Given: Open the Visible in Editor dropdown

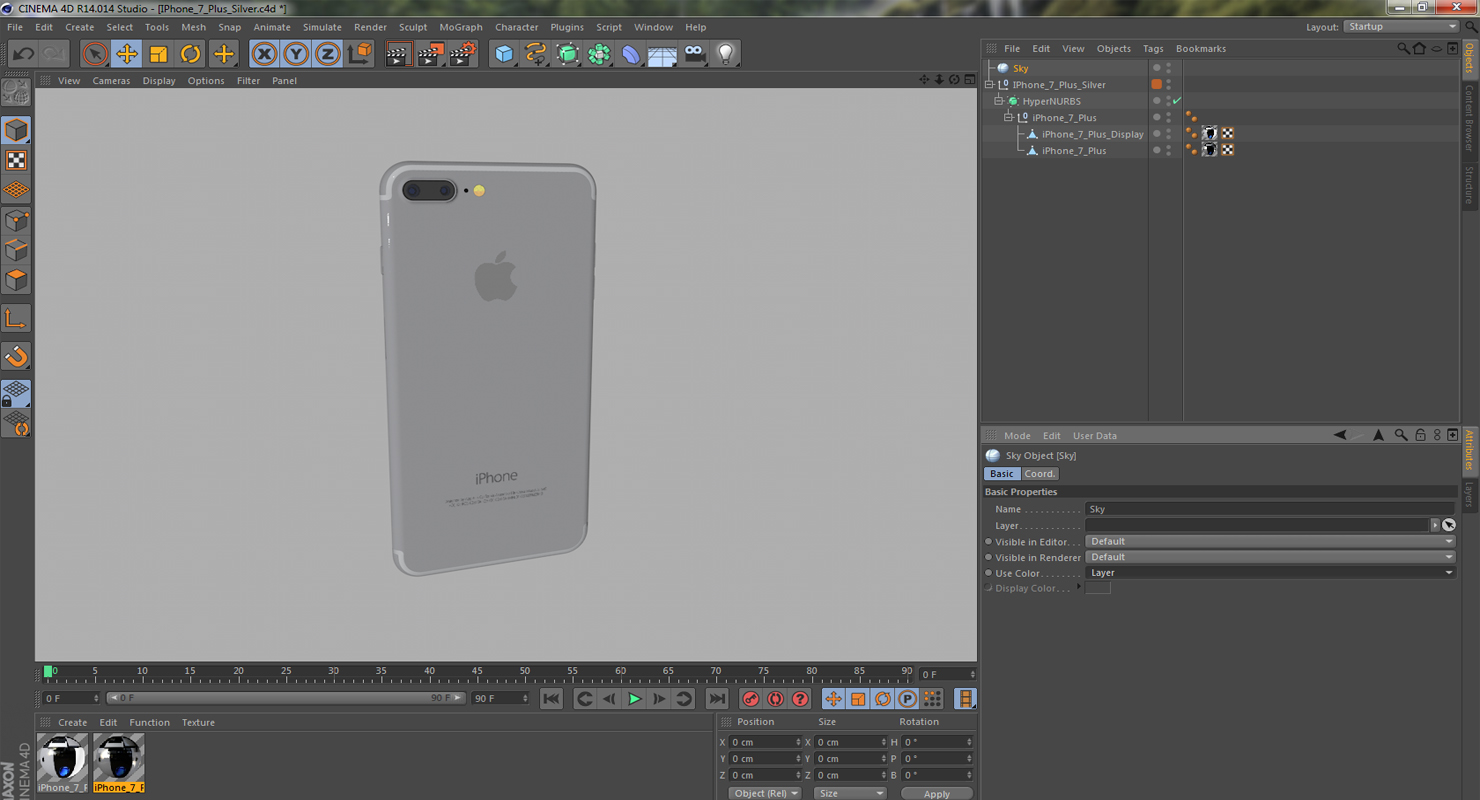Looking at the screenshot, I should pyautogui.click(x=1270, y=541).
